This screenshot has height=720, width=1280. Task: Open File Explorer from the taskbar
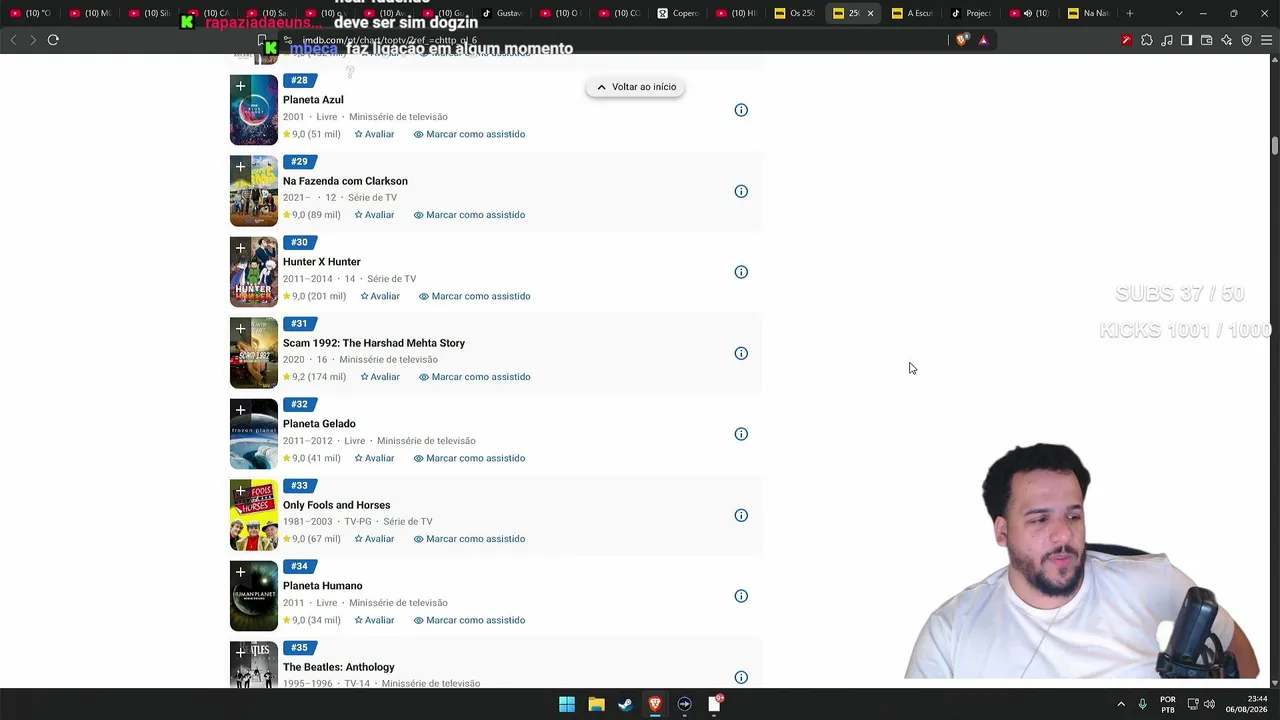(x=596, y=704)
